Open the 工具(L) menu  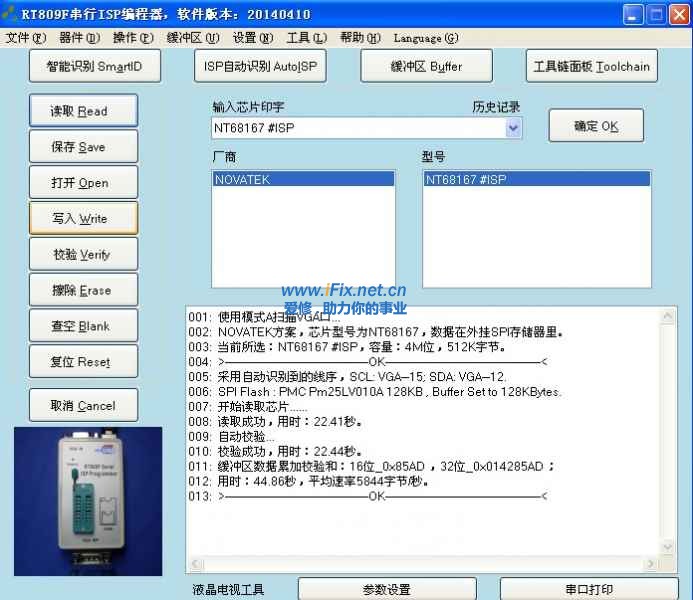[307, 38]
